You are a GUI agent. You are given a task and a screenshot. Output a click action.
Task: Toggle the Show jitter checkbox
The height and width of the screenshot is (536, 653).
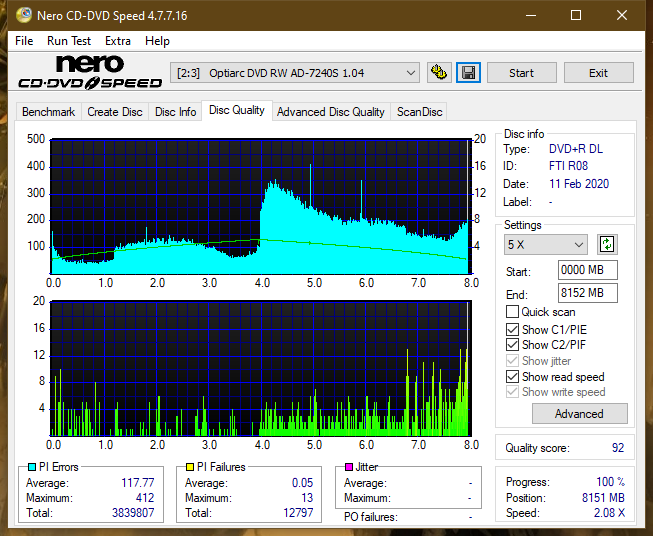[x=512, y=361]
